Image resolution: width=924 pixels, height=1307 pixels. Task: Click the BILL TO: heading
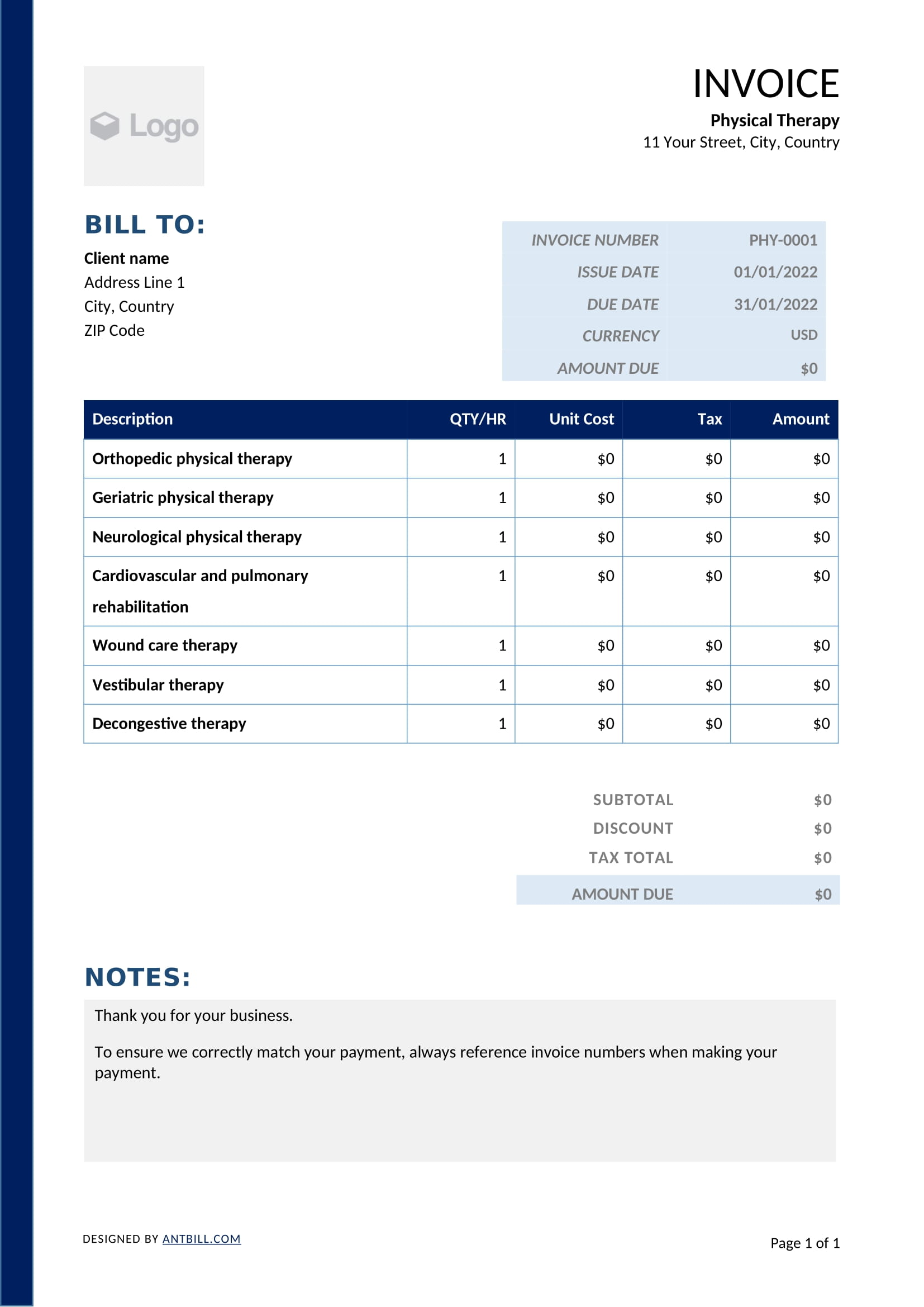click(x=145, y=224)
